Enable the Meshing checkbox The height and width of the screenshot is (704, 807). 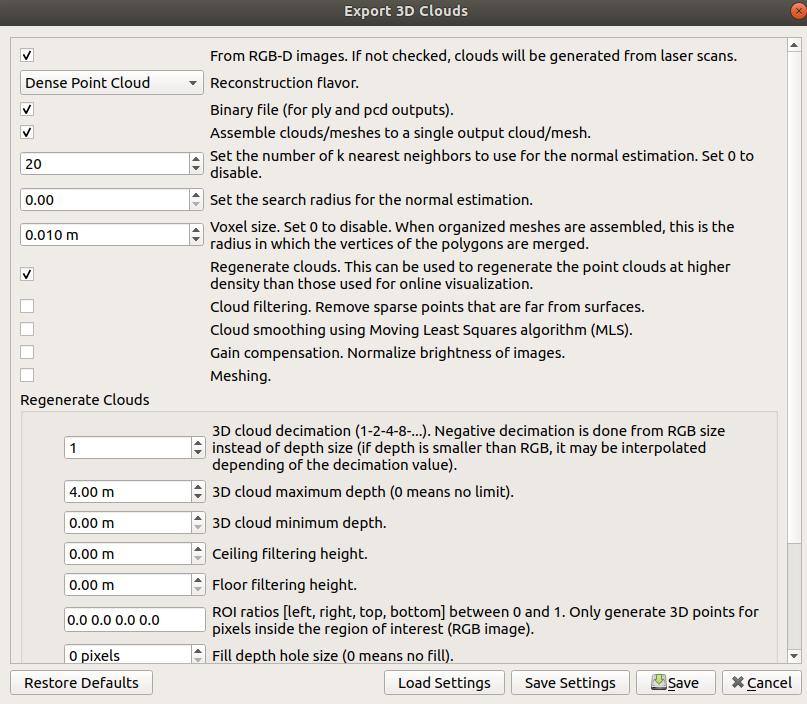pyautogui.click(x=27, y=376)
